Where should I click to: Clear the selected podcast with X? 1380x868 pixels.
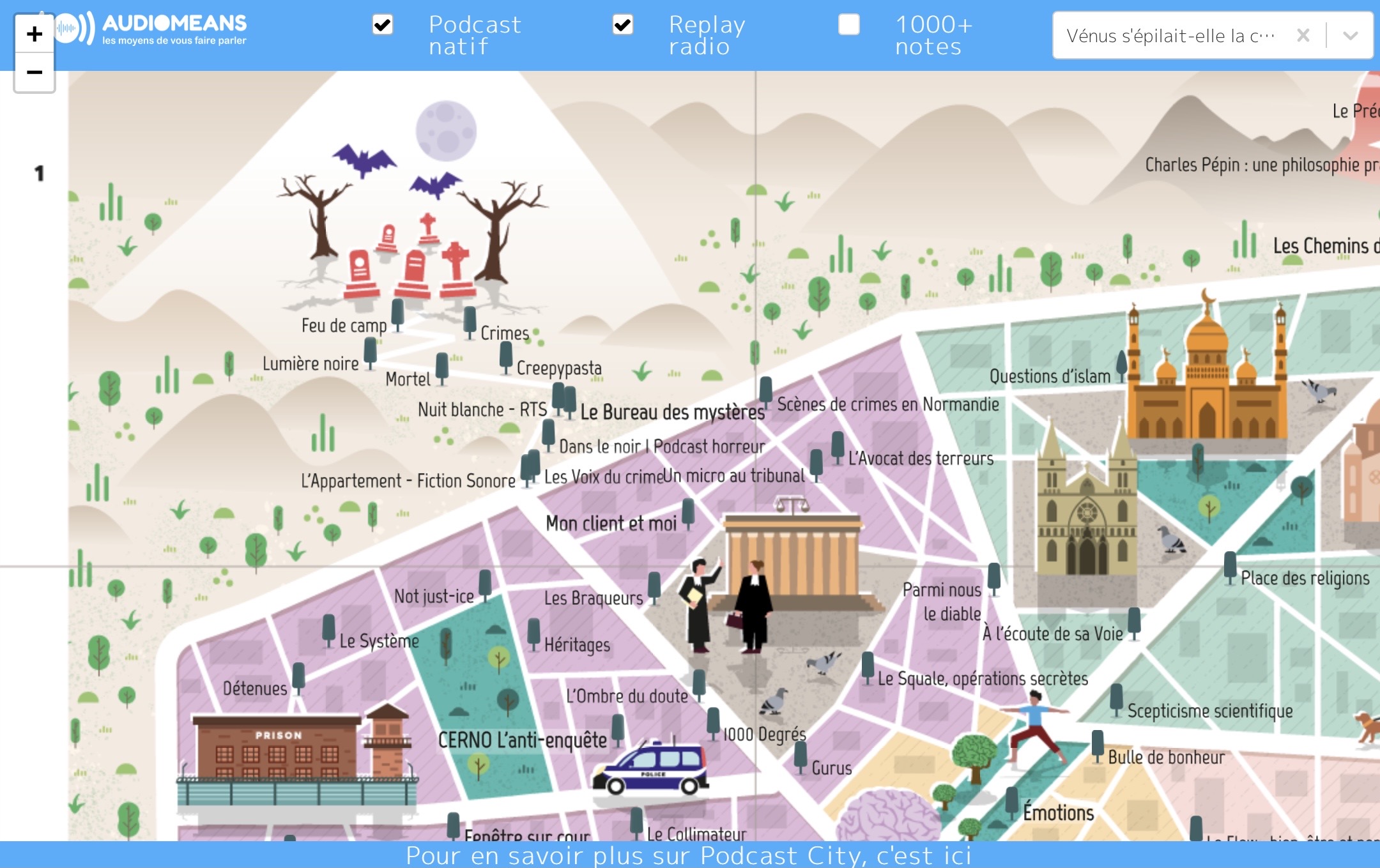1303,36
